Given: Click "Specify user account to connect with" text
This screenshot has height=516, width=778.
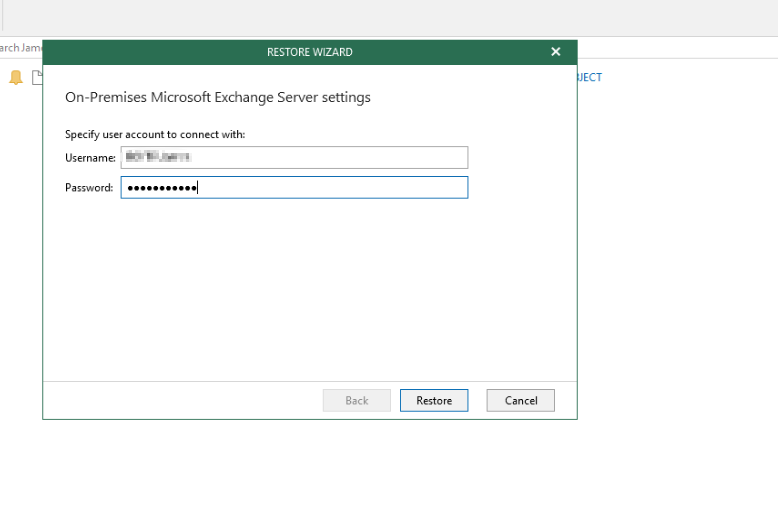Looking at the screenshot, I should pyautogui.click(x=155, y=134).
